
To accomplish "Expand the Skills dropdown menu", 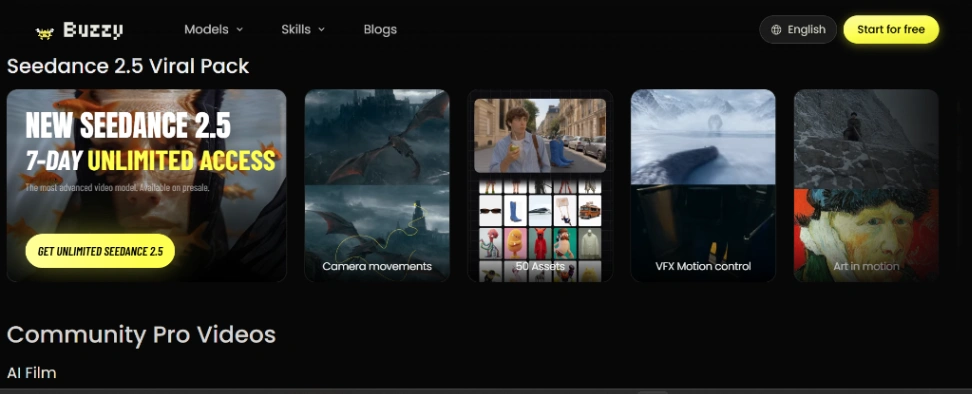I will point(303,29).
